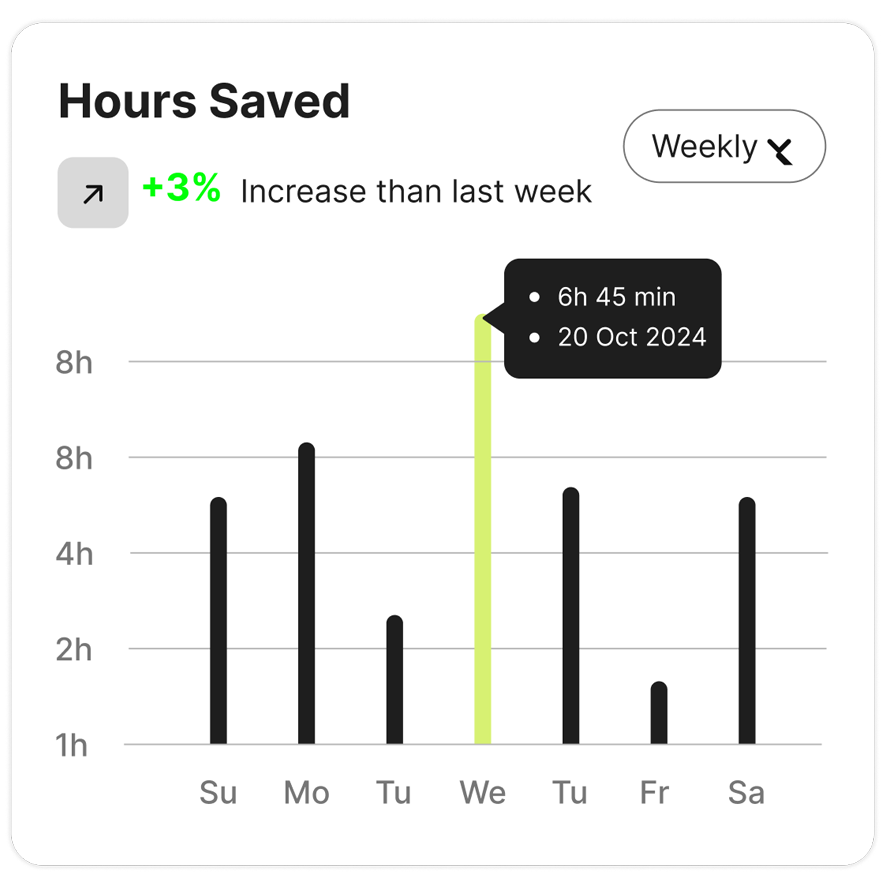
Task: Select the Sunday bar in the chart
Action: pos(218,620)
